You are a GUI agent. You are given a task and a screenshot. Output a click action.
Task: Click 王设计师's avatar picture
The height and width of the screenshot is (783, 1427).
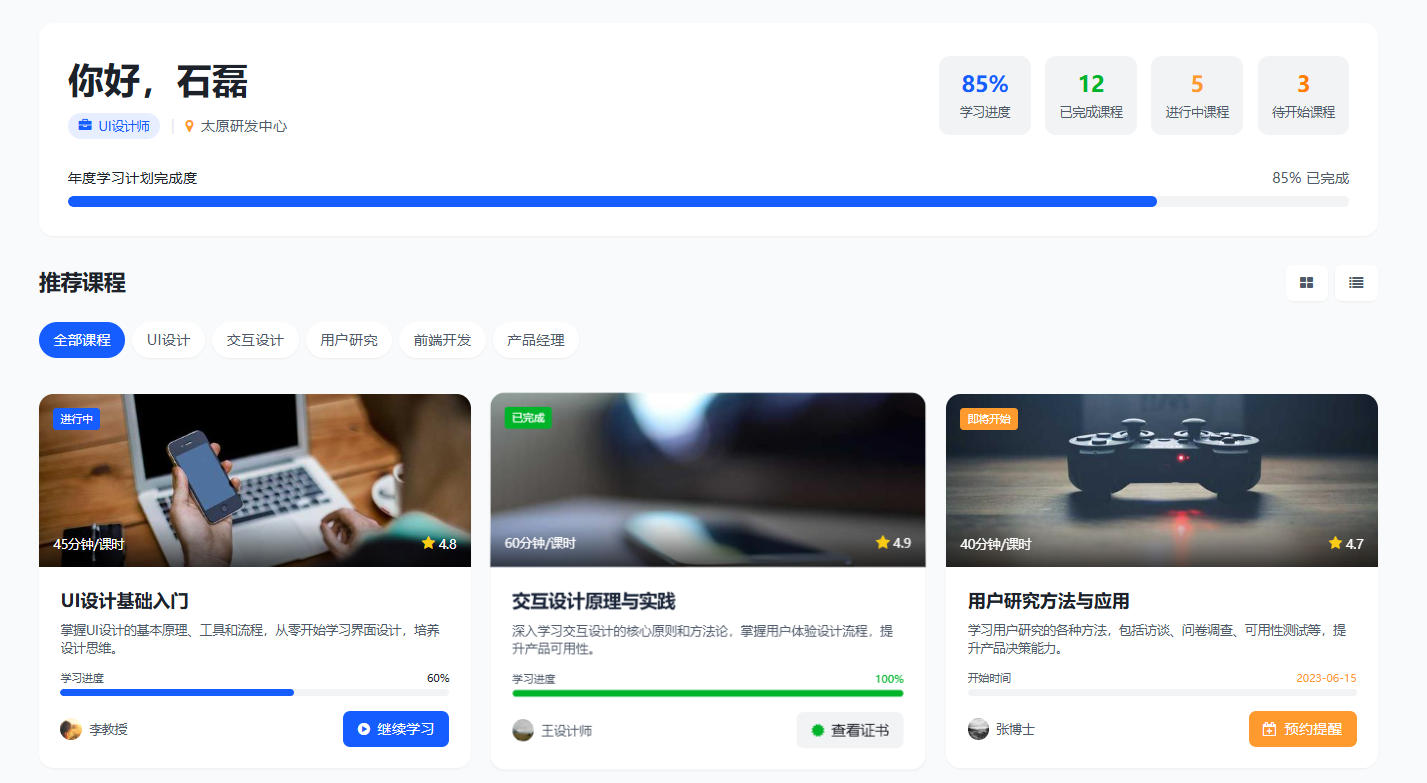pos(523,730)
